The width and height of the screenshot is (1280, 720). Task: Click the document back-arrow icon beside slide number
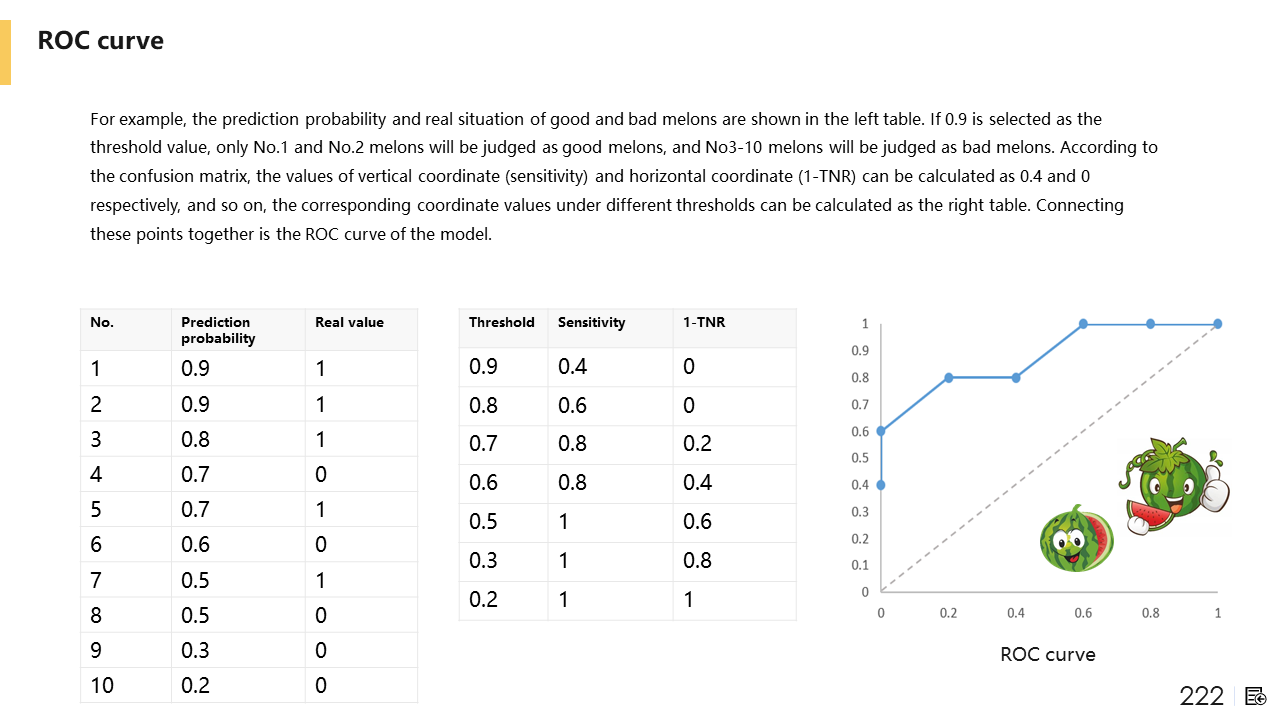1256,697
